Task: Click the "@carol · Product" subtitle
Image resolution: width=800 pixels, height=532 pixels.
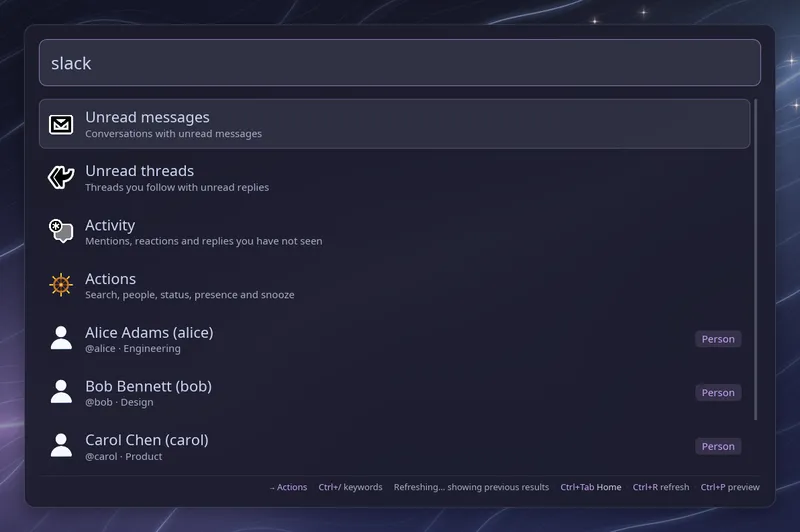Action: click(x=123, y=457)
